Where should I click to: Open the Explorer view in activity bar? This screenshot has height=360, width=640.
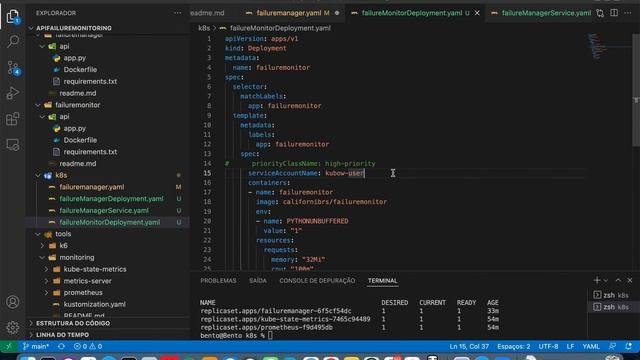13,16
